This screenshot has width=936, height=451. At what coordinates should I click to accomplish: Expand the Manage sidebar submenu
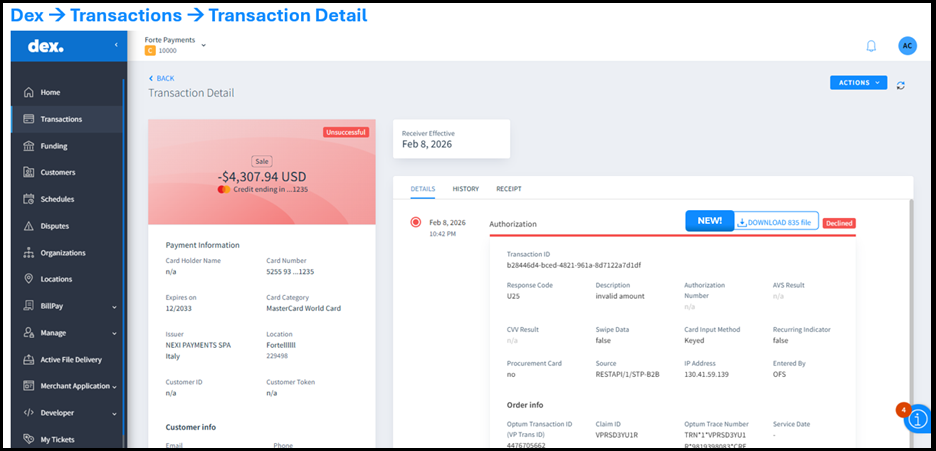point(114,333)
